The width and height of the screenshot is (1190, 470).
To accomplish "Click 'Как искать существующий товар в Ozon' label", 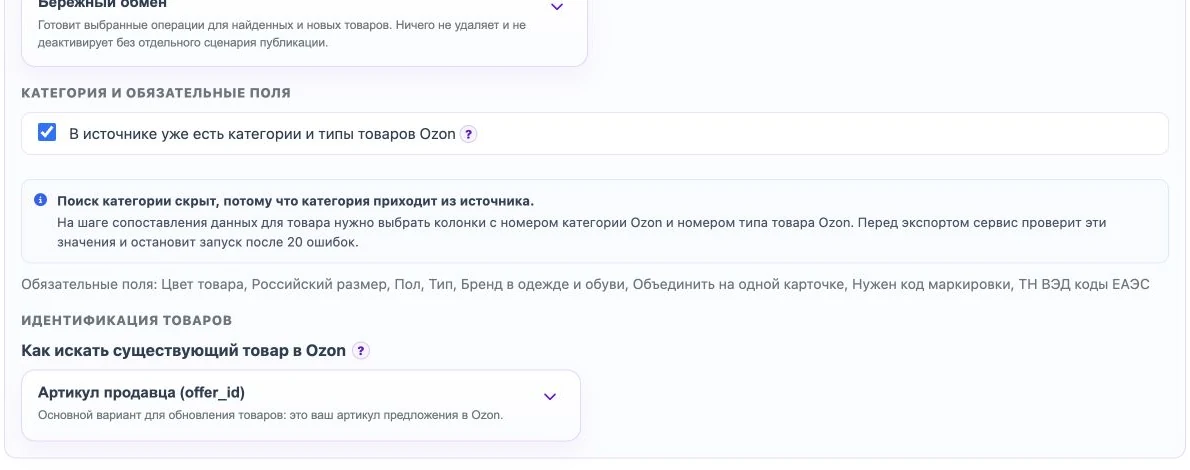I will point(184,351).
